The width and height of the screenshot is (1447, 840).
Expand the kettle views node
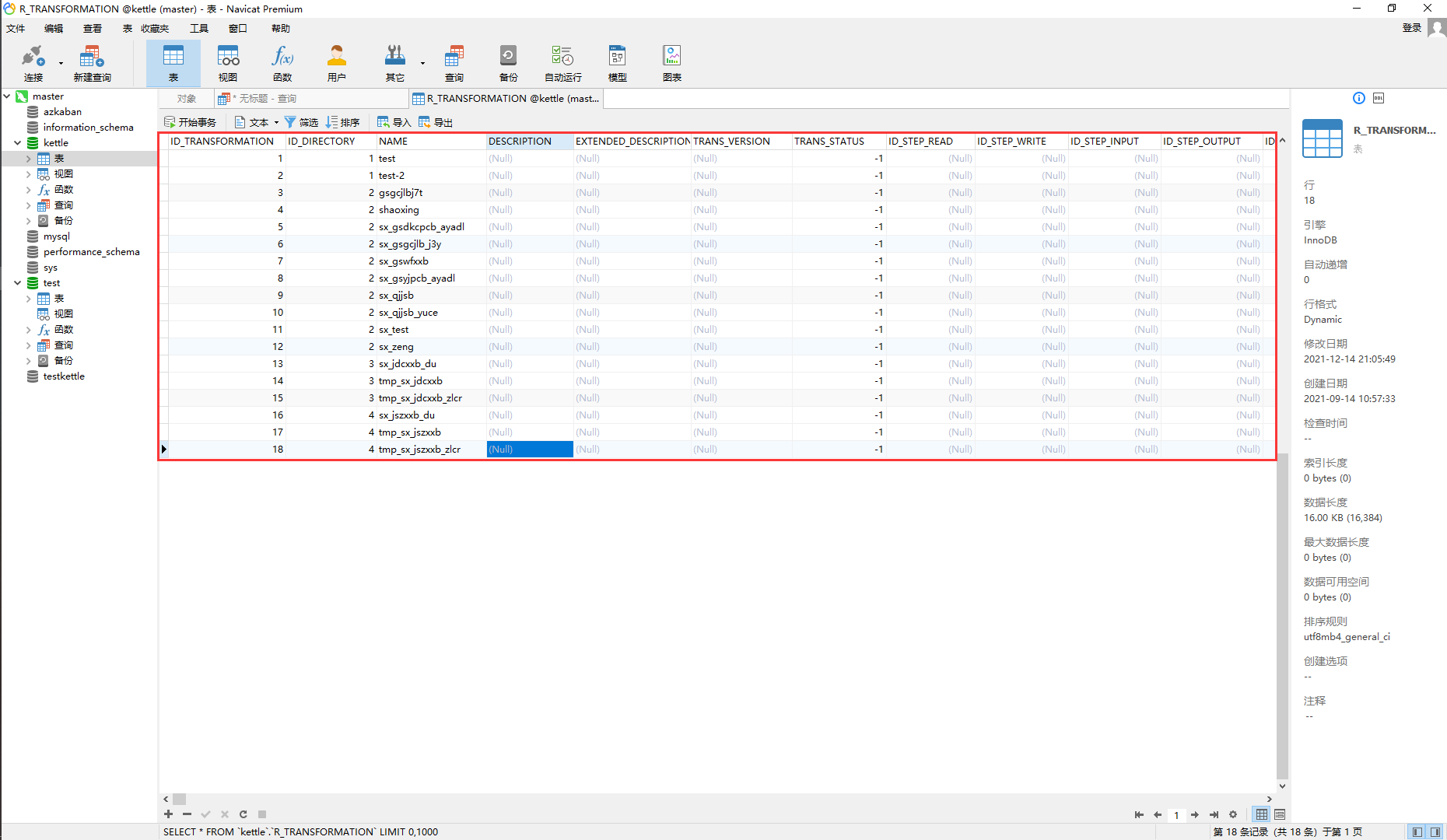(x=29, y=173)
